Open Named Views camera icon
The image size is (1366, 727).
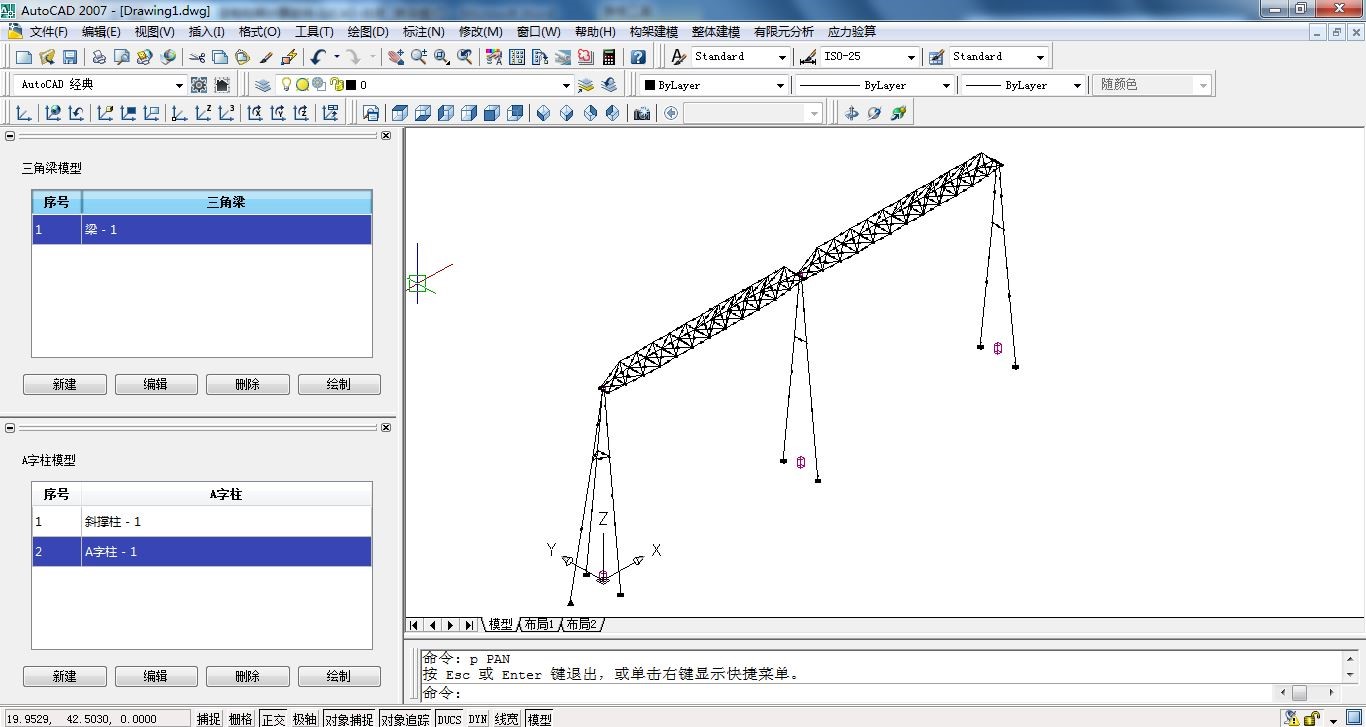pyautogui.click(x=642, y=113)
